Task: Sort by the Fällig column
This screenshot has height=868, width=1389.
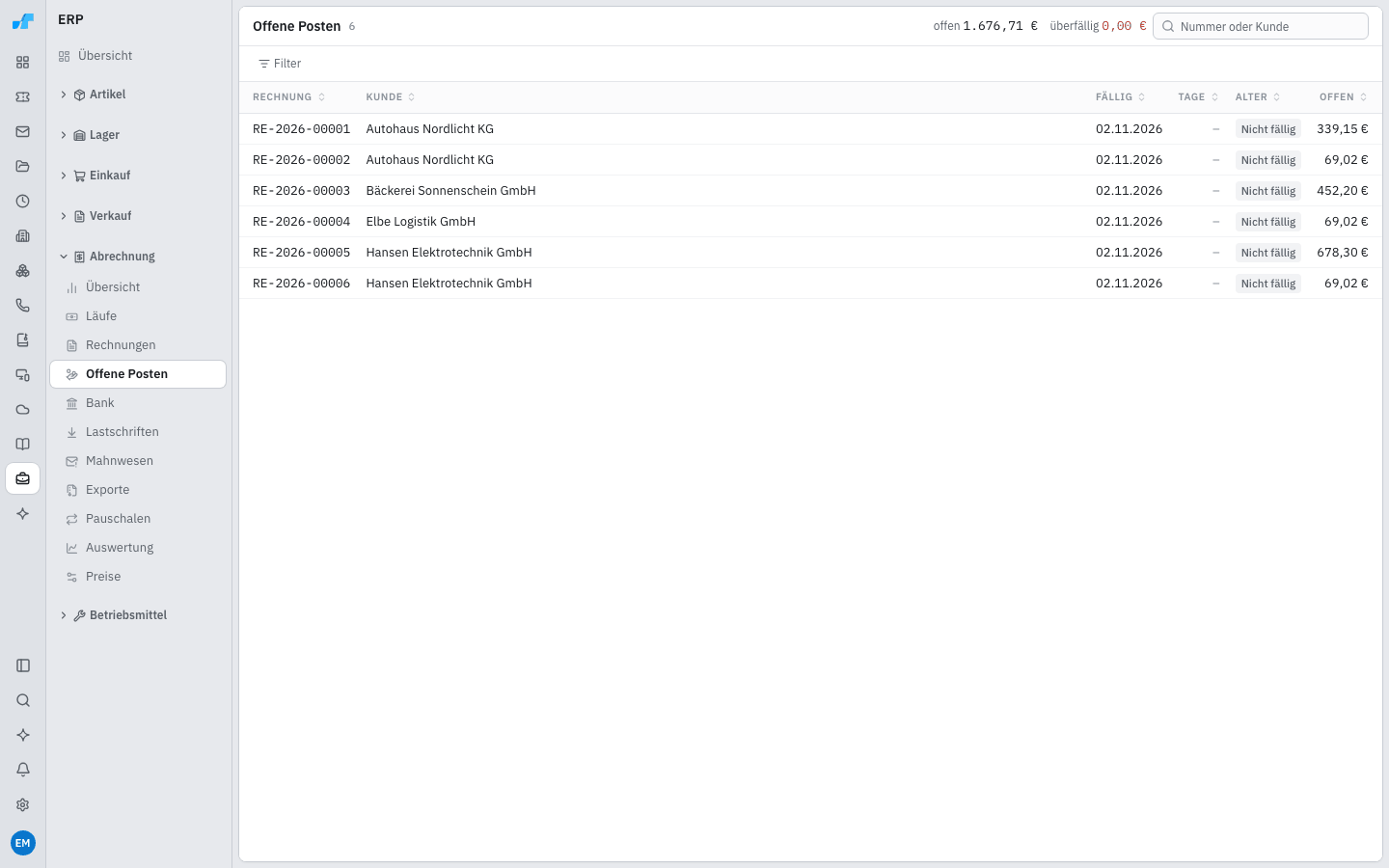Action: (x=1120, y=97)
